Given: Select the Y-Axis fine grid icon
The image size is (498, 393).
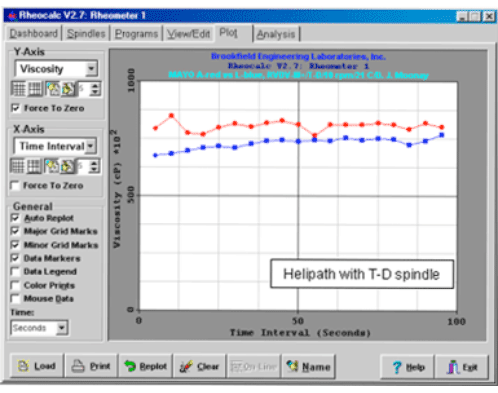Looking at the screenshot, I should coord(19,89).
